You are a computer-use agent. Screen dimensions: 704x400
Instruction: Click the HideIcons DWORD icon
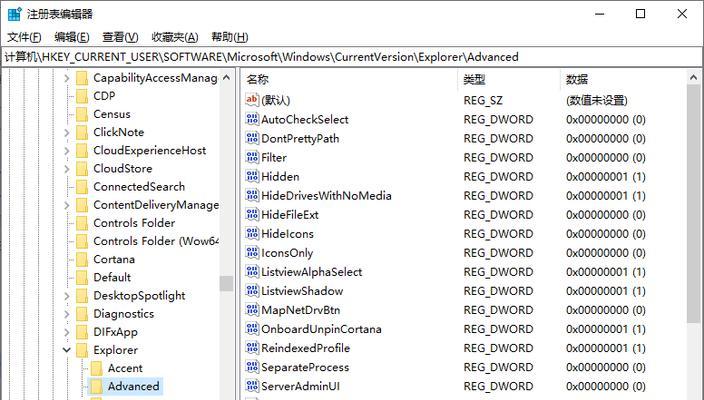pyautogui.click(x=252, y=233)
